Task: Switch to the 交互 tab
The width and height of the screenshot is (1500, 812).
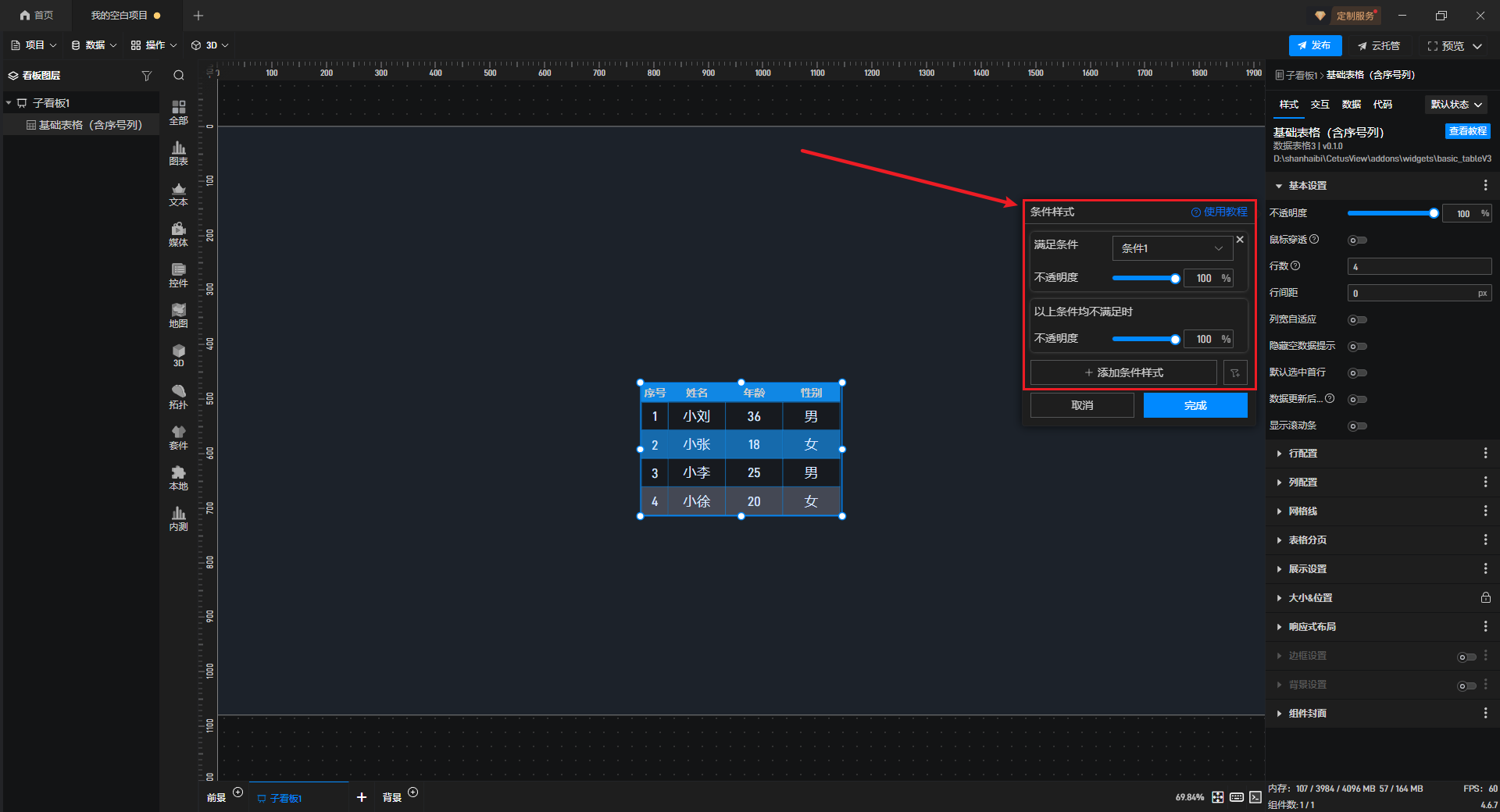Action: point(1320,105)
